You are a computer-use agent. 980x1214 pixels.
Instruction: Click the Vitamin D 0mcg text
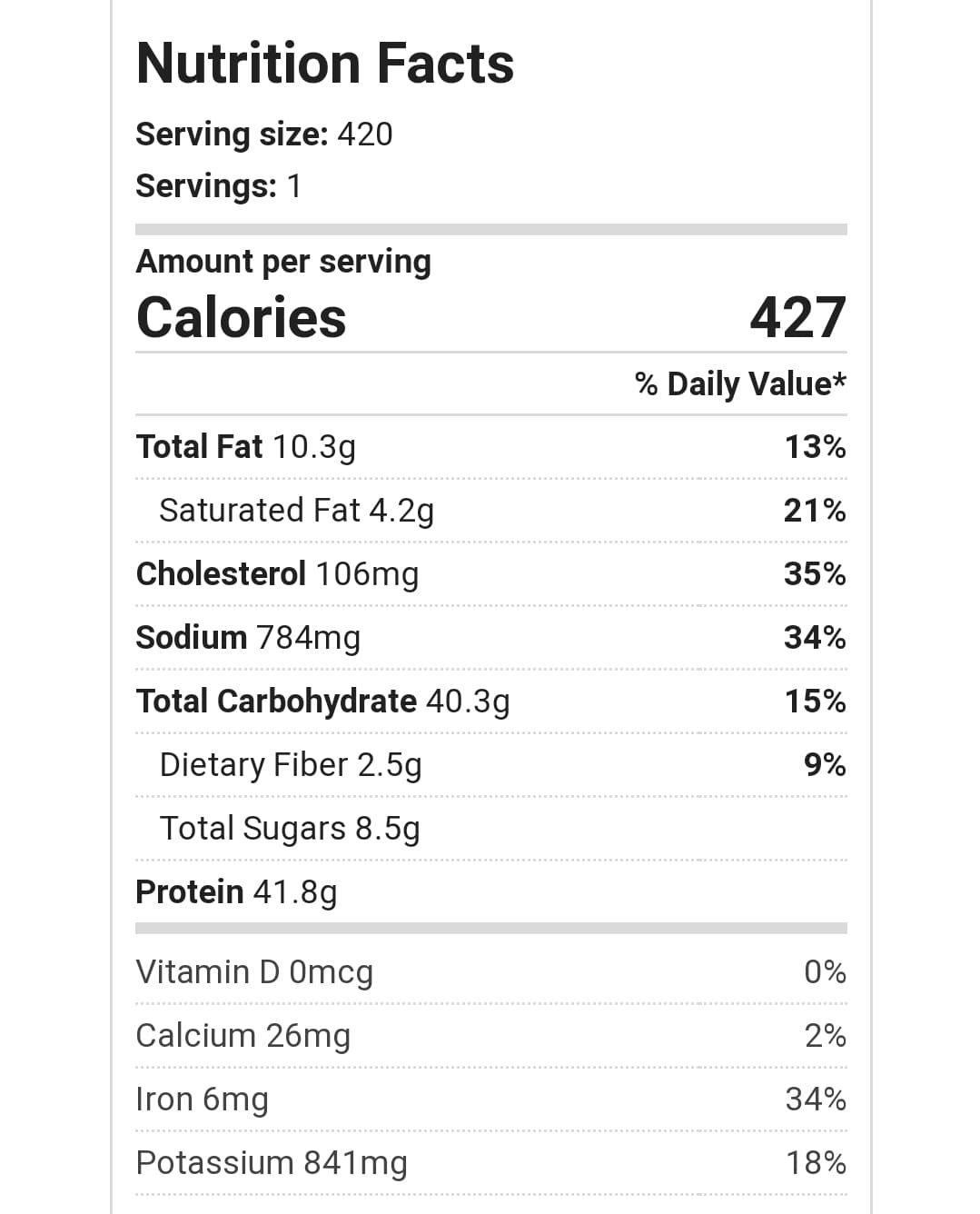tap(254, 972)
